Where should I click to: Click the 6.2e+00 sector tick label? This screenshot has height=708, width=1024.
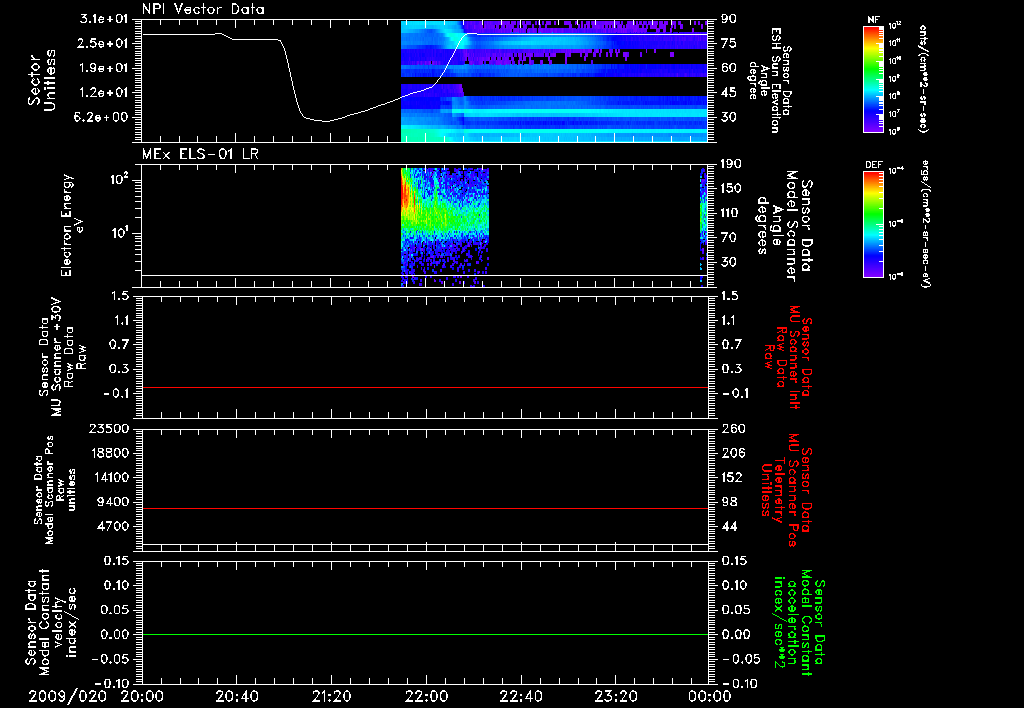(103, 118)
